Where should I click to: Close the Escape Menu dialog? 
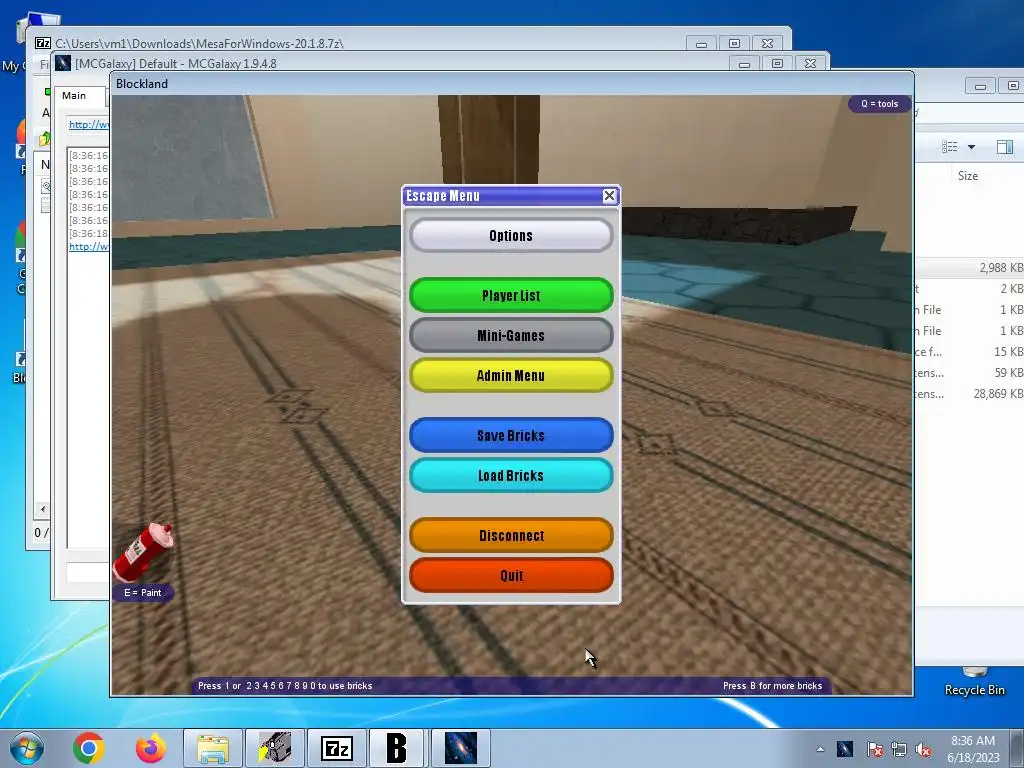(609, 195)
